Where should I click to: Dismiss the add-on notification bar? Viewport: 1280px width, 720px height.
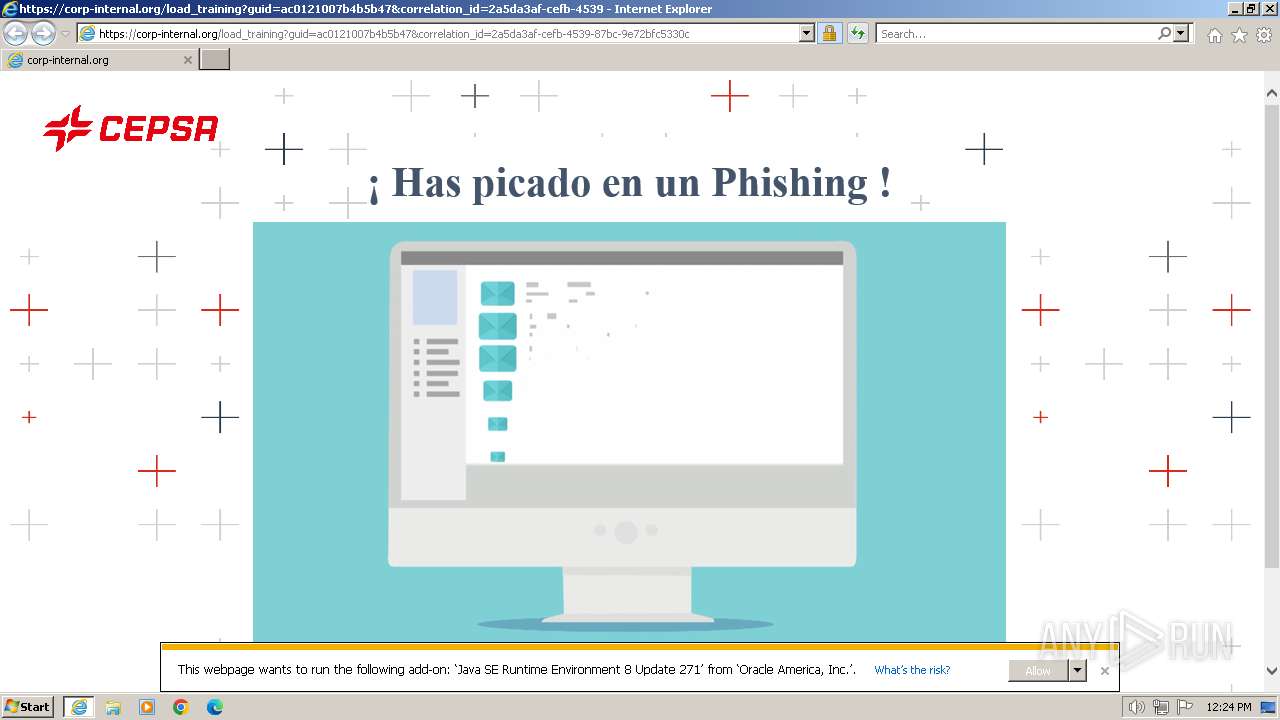click(x=1104, y=671)
